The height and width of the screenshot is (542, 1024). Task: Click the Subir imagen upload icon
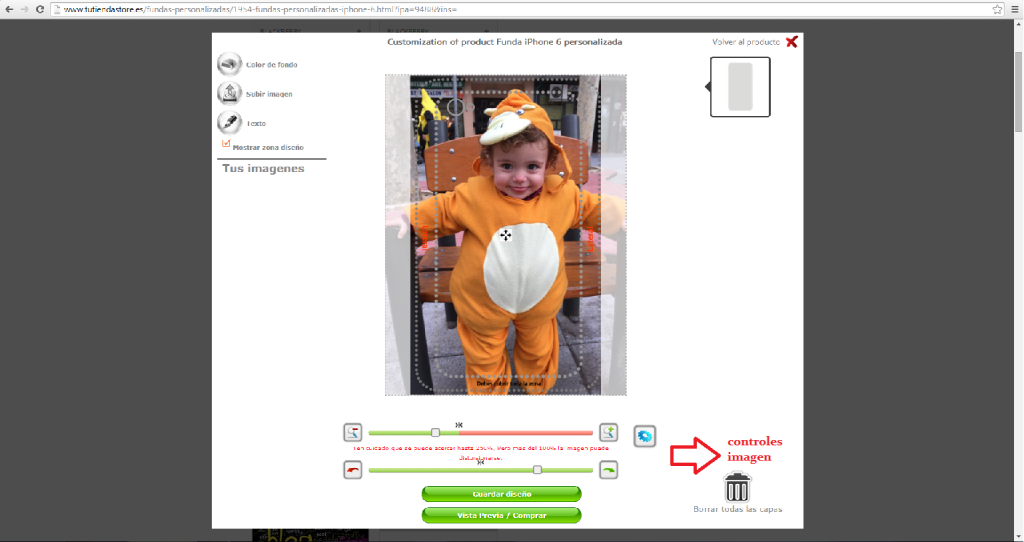tap(229, 93)
